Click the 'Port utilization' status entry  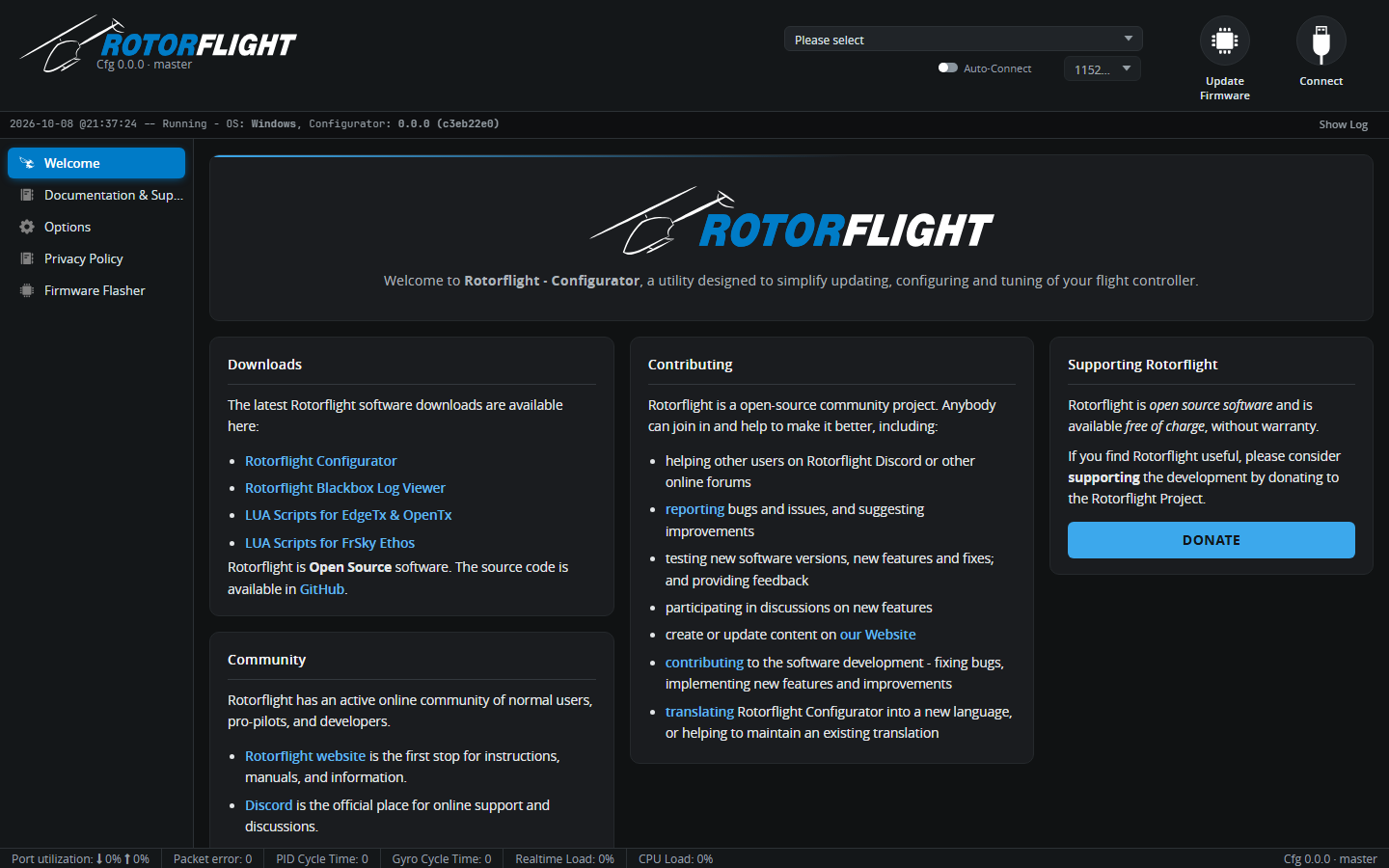pyautogui.click(x=80, y=858)
